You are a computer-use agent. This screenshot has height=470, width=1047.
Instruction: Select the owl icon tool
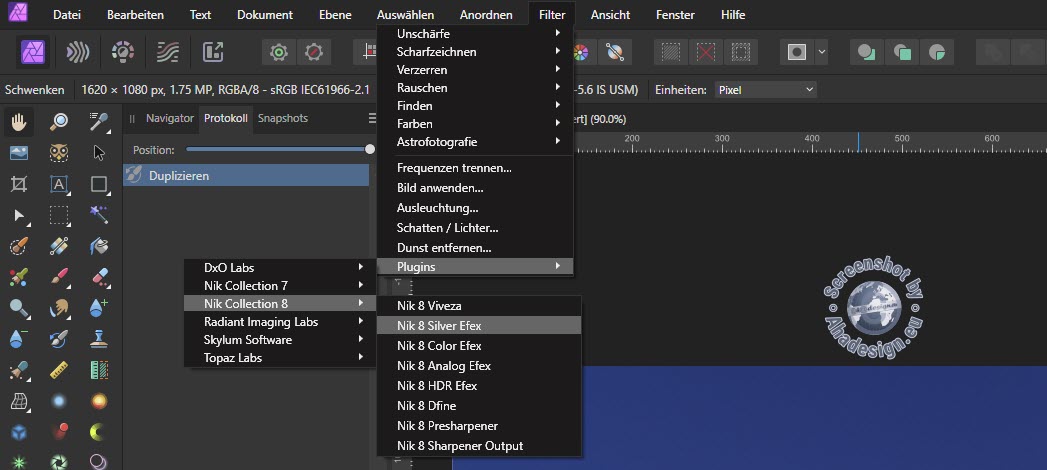pos(59,153)
